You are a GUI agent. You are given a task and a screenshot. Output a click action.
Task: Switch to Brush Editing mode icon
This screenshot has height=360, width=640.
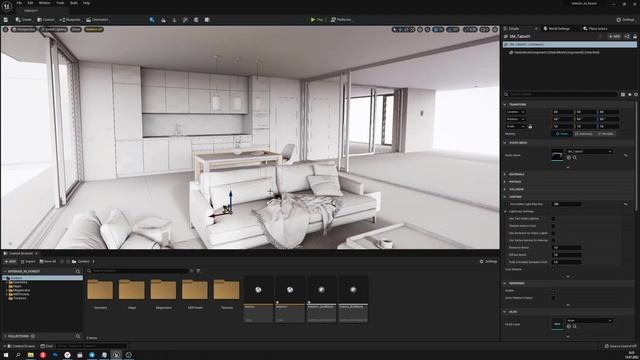pos(207,20)
